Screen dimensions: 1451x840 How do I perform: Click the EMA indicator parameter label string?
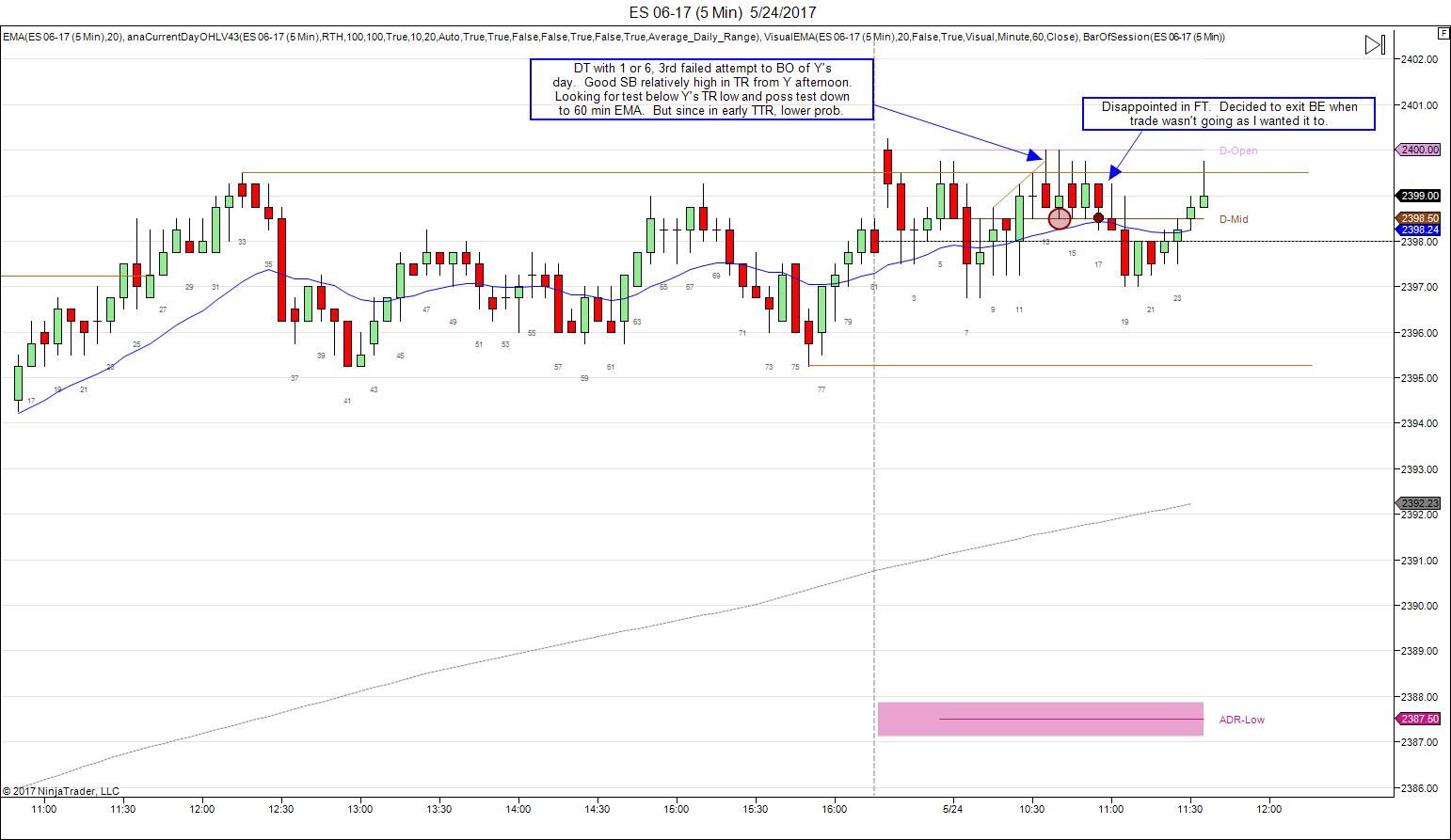tap(614, 37)
